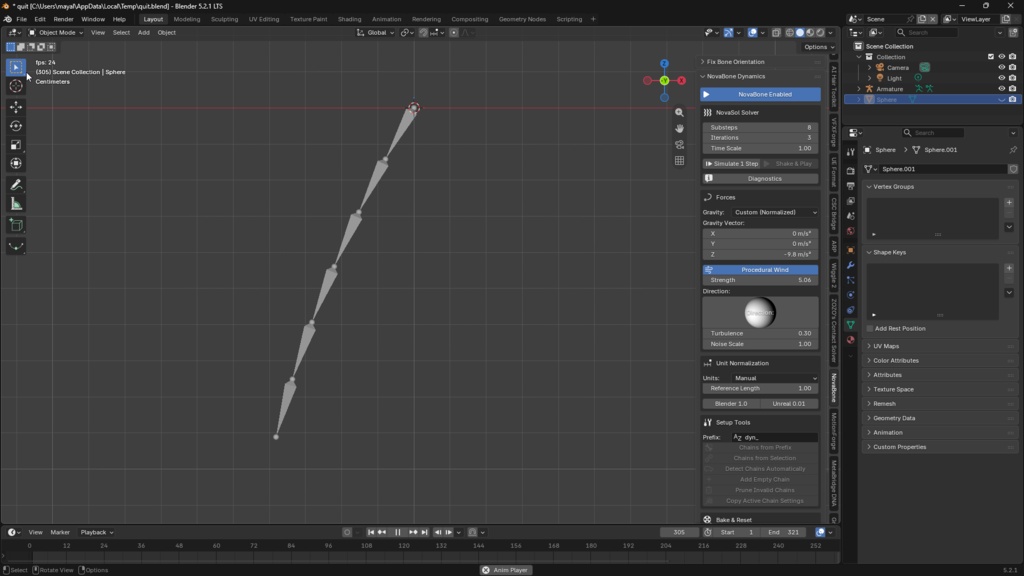
Task: Click the Blender logo menu icon
Action: pos(7,19)
